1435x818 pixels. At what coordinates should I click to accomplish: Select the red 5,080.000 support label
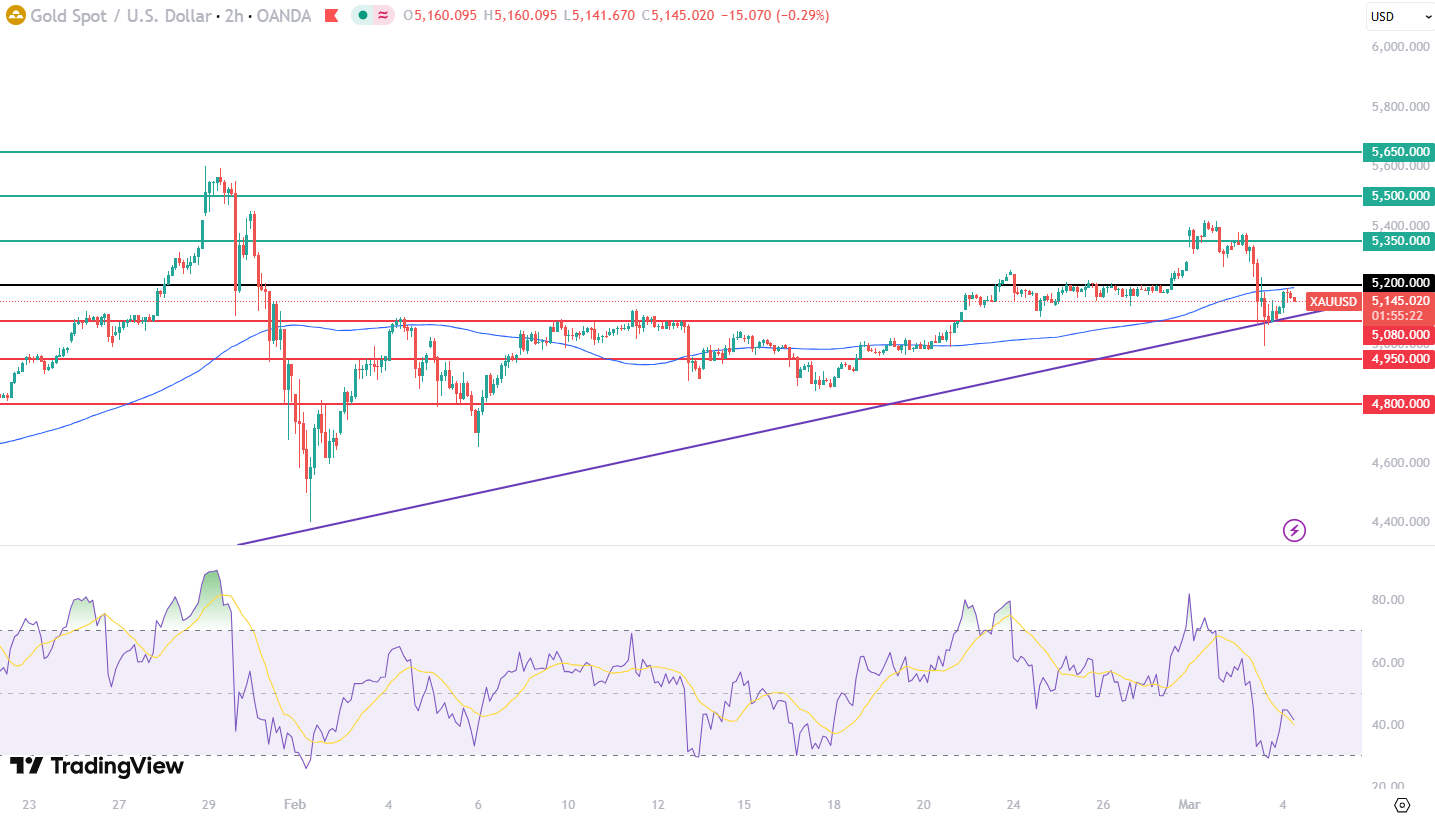[x=1398, y=335]
